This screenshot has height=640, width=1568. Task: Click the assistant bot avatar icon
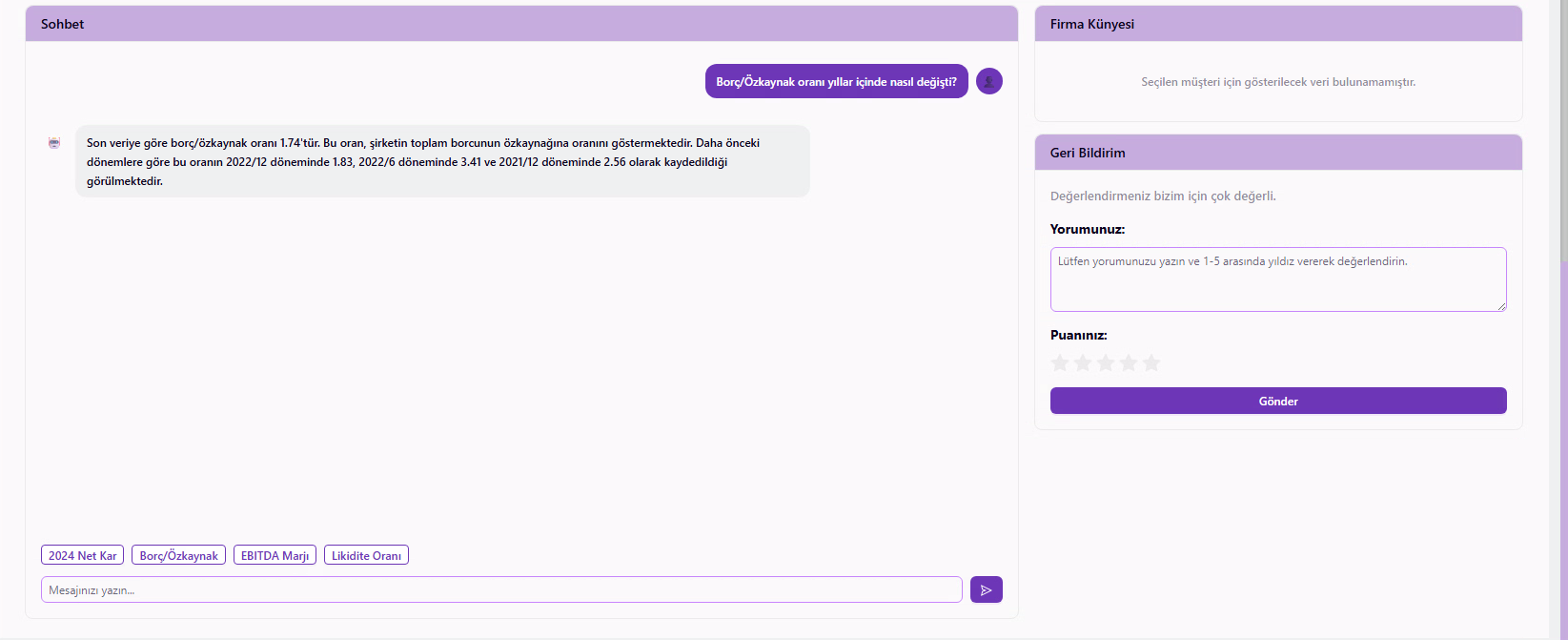click(x=54, y=143)
